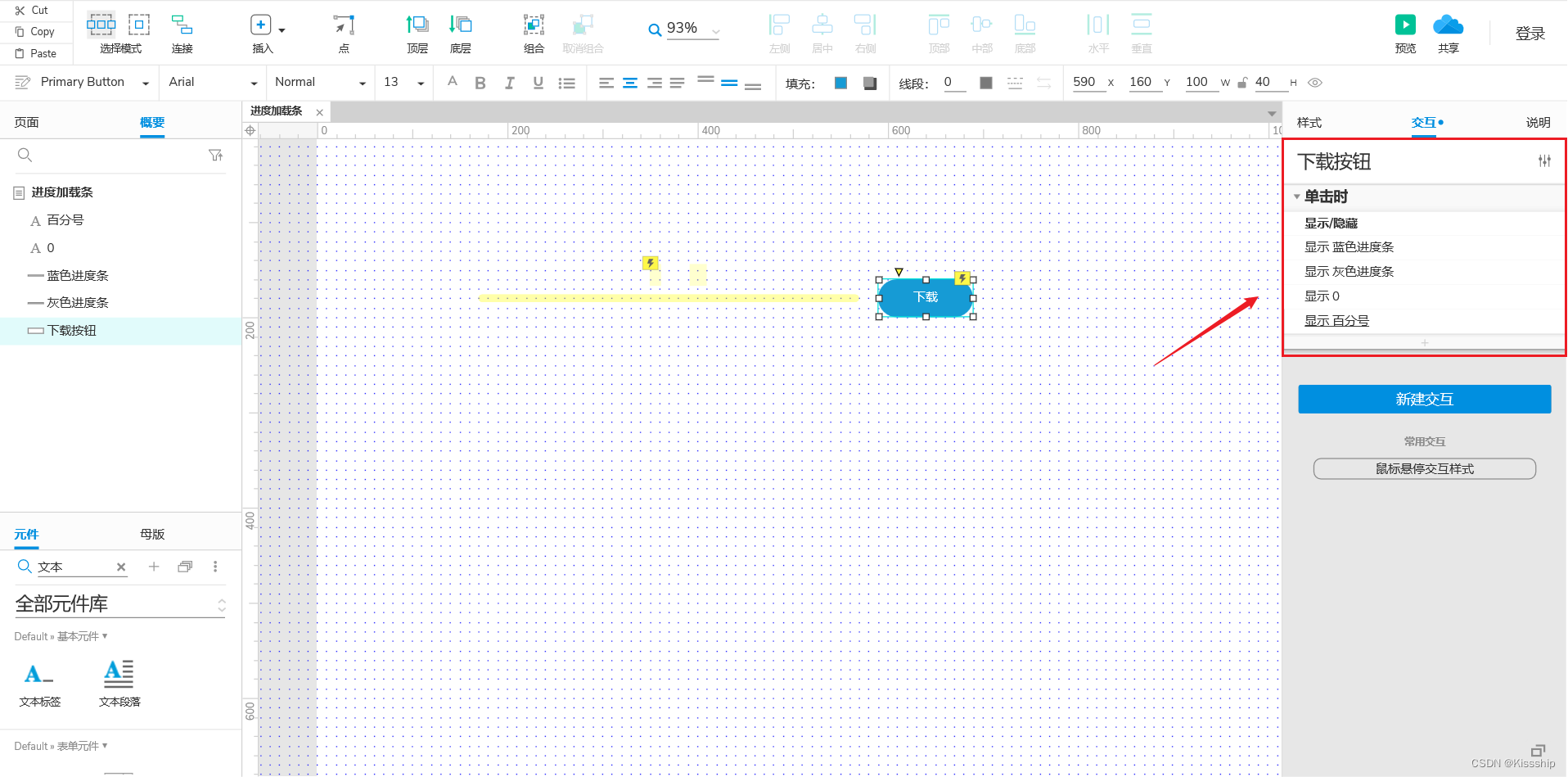Close the progress loading bar page tab

click(x=320, y=112)
